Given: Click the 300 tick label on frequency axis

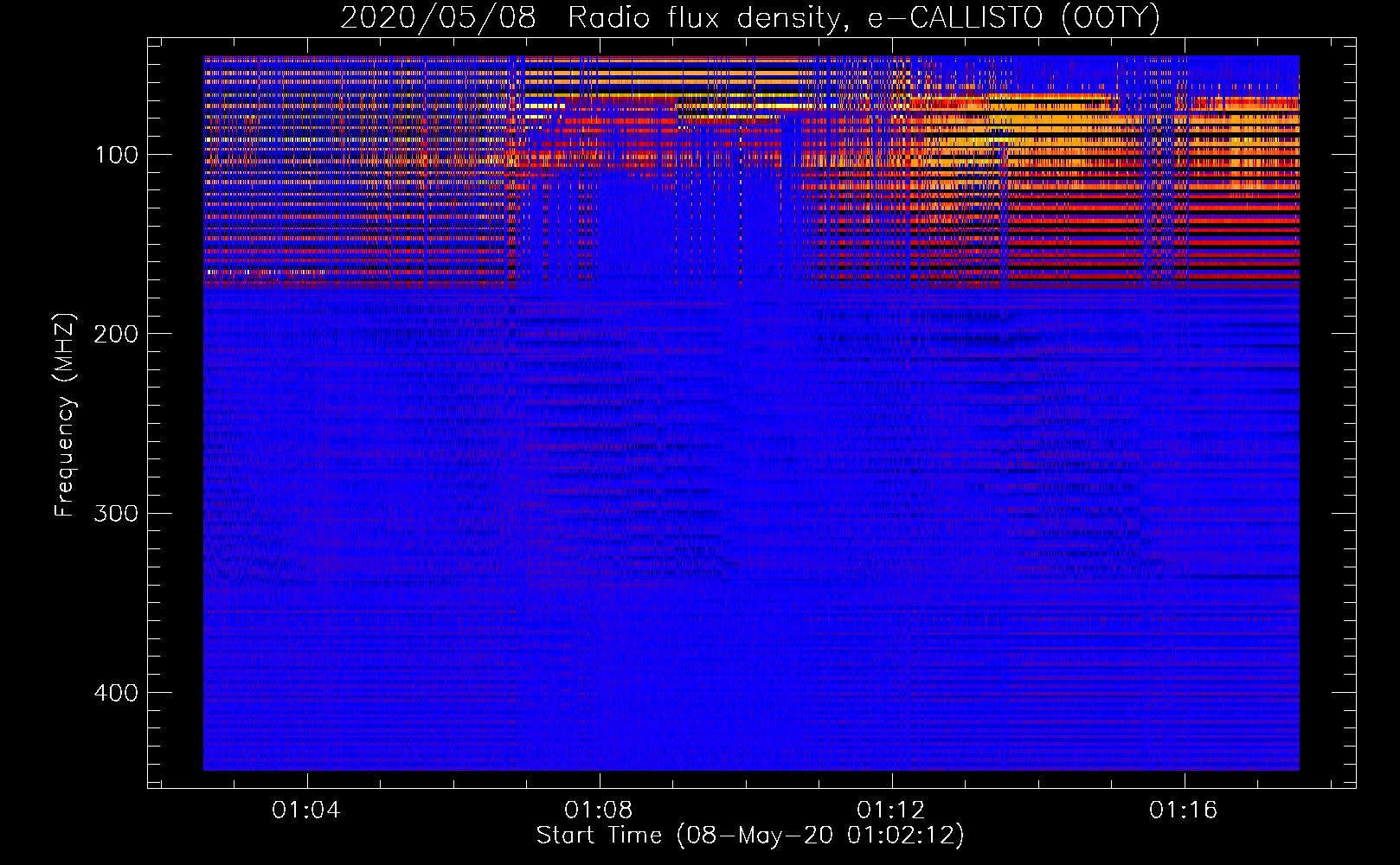Looking at the screenshot, I should (x=116, y=514).
